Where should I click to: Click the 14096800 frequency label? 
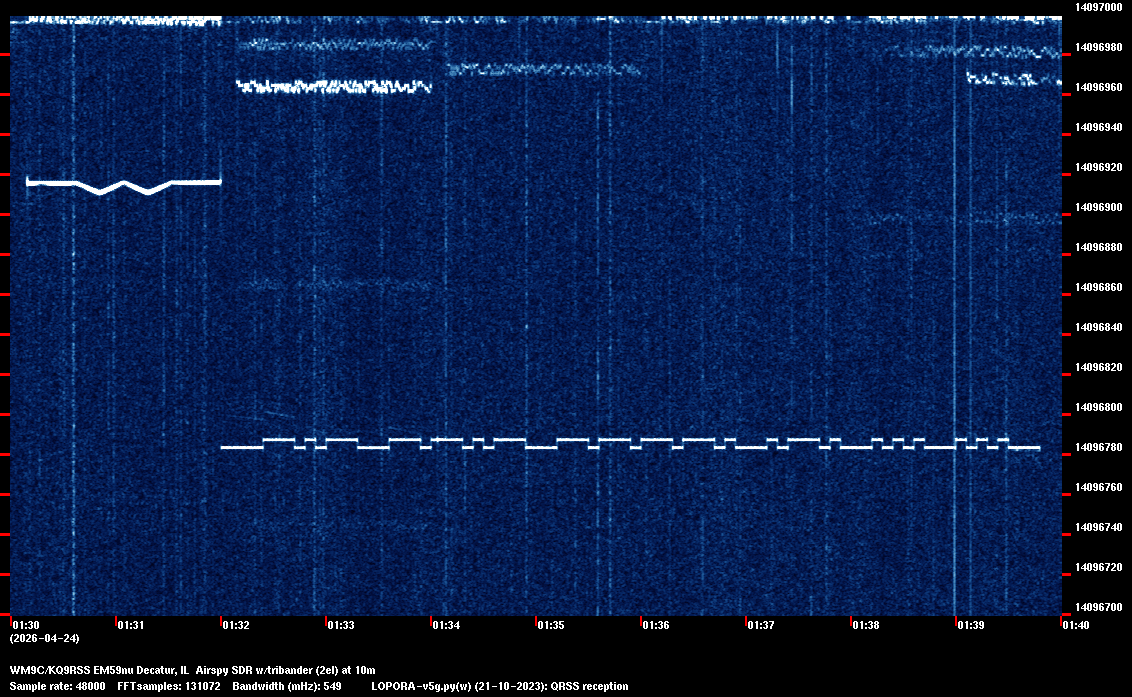point(1099,407)
